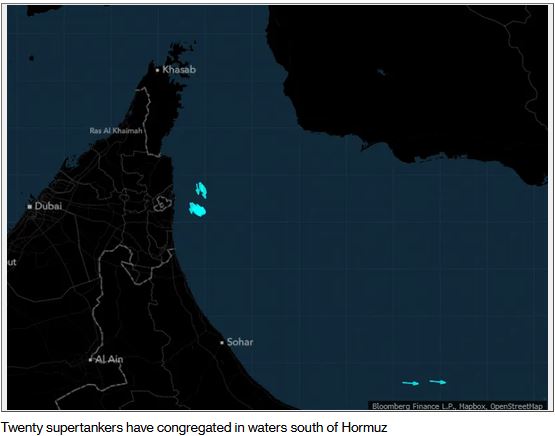Click the Sohar city dot marker
Image resolution: width=555 pixels, height=436 pixels.
(x=222, y=343)
